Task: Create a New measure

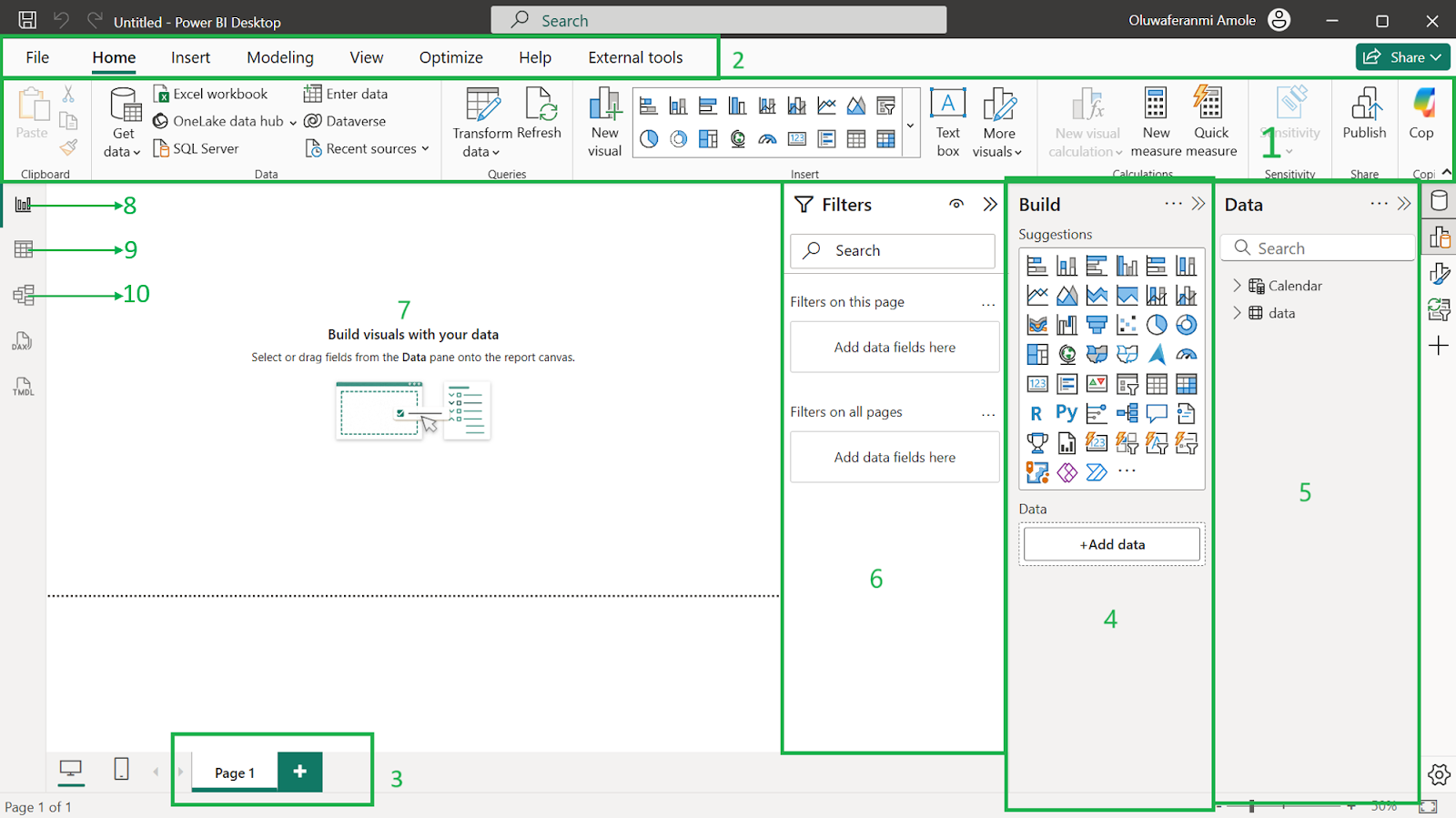Action: [x=1156, y=123]
